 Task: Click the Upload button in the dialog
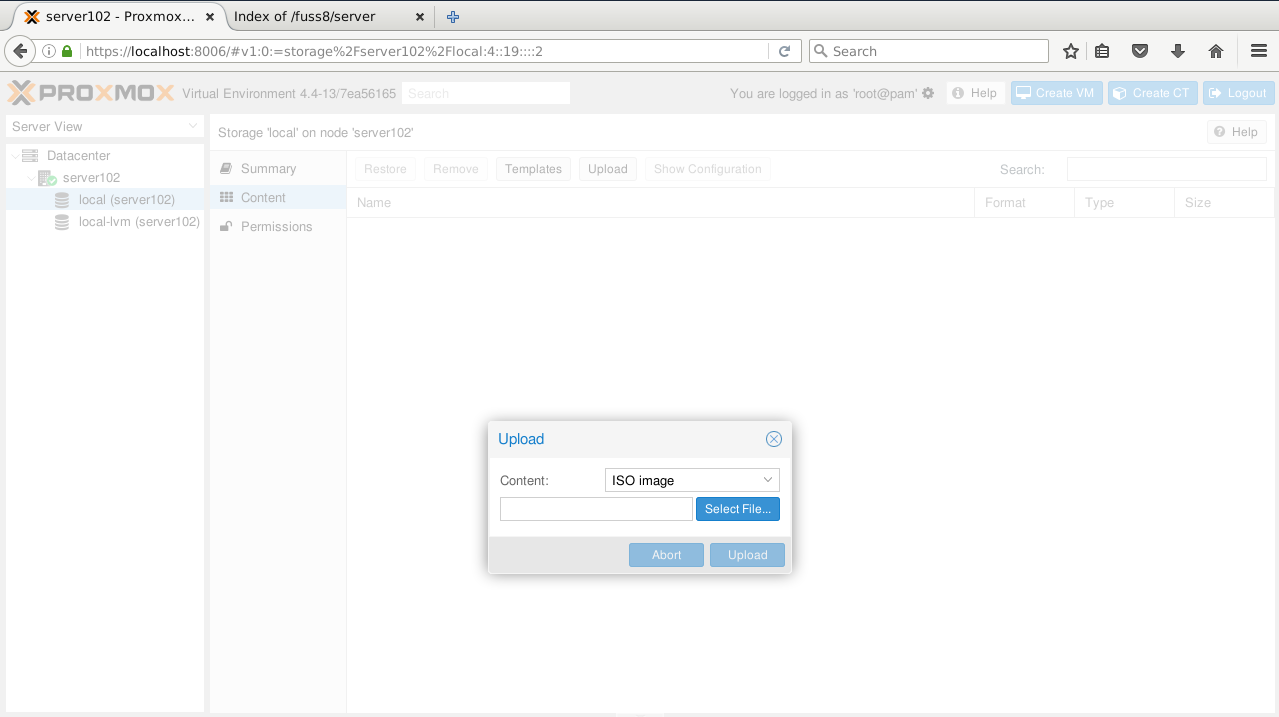(747, 555)
